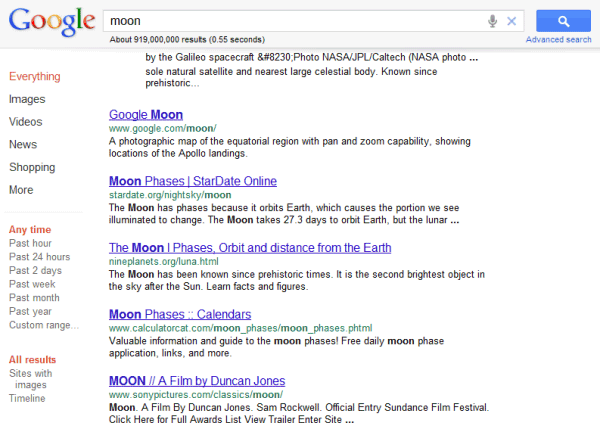Click the snippet mentioning 27.3 days
This screenshot has width=600, height=426.
click(284, 214)
